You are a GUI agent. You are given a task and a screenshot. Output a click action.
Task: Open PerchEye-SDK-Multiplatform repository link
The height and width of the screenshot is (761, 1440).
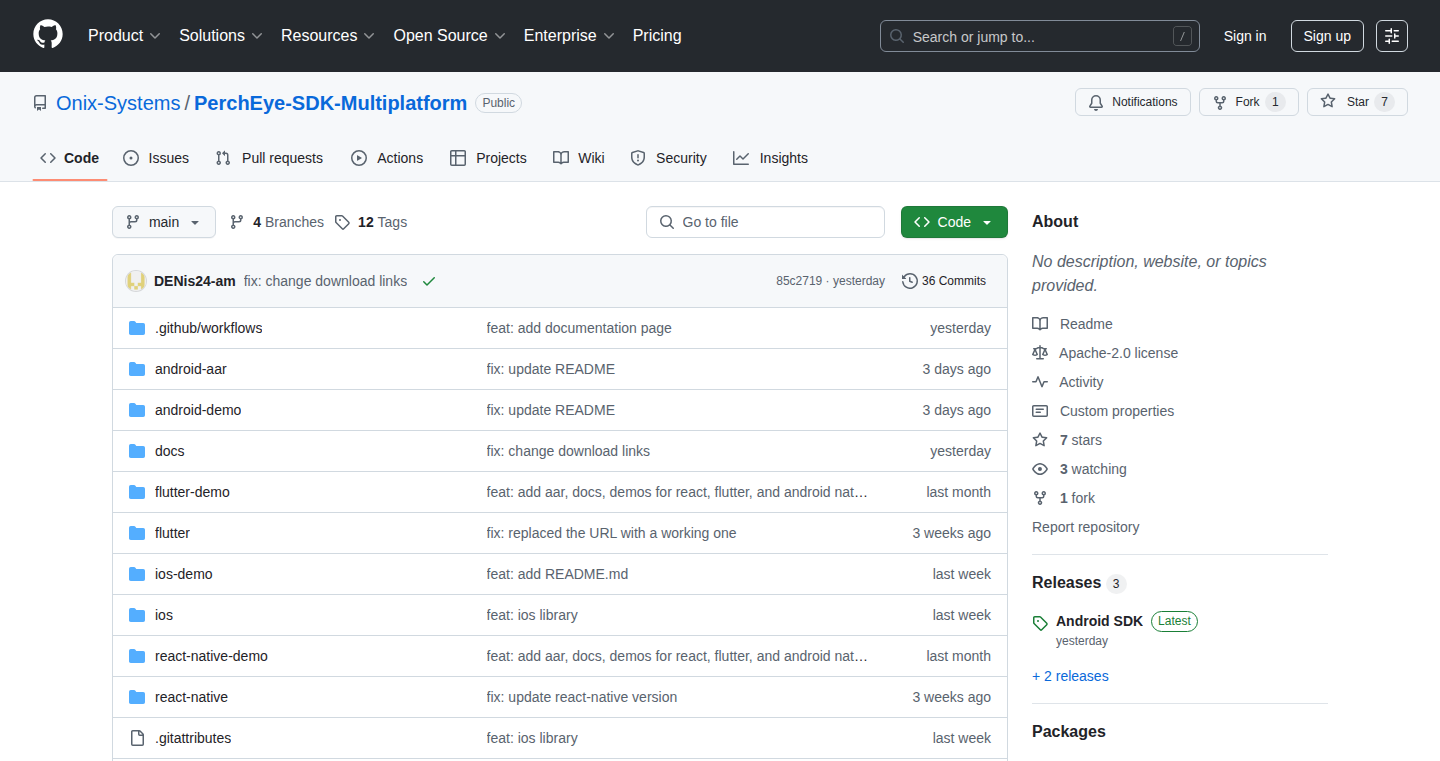tap(330, 103)
